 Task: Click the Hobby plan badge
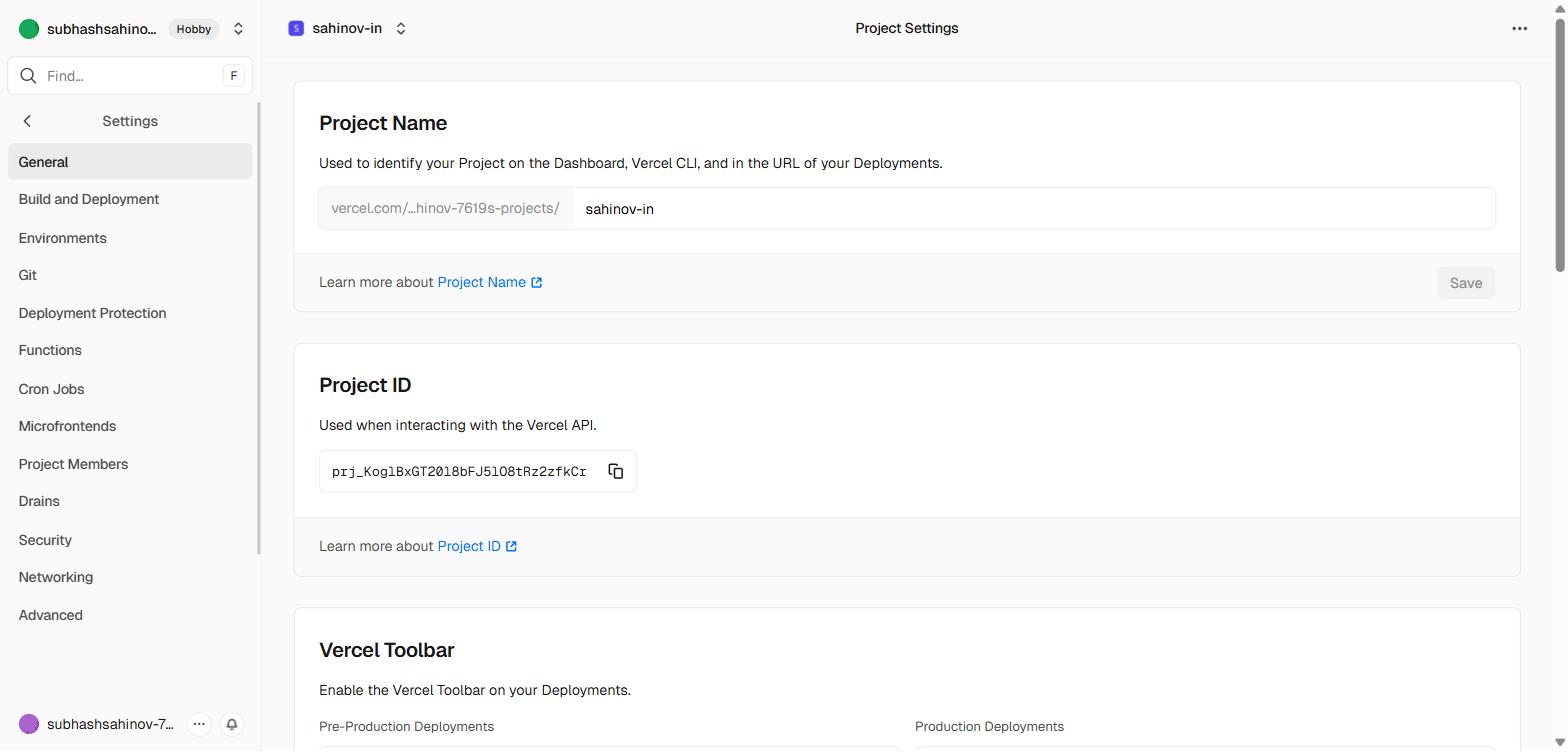click(x=194, y=29)
